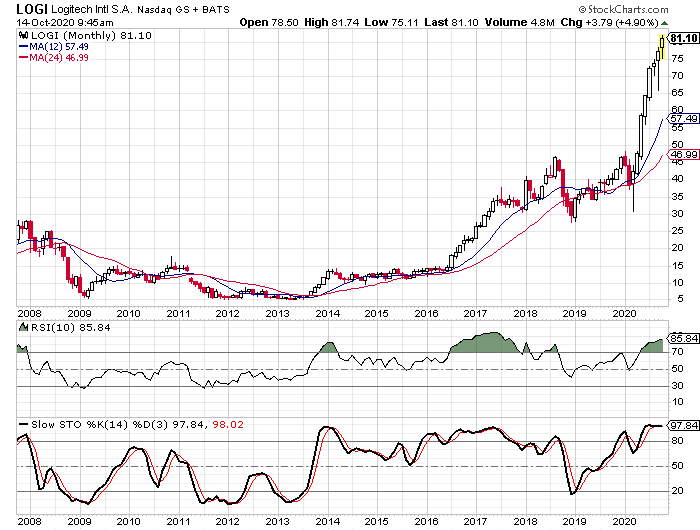The width and height of the screenshot is (700, 530).
Task: Click the RSI(10) 85.84 legend text
Action: click(71, 327)
